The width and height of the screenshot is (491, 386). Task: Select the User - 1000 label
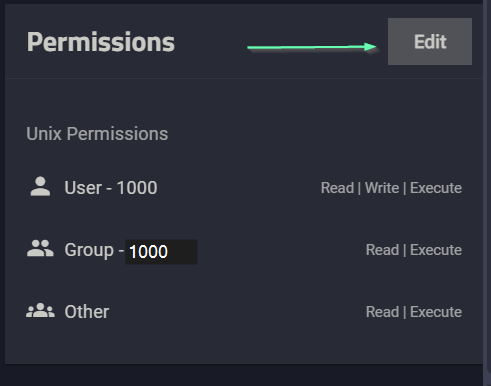(111, 188)
